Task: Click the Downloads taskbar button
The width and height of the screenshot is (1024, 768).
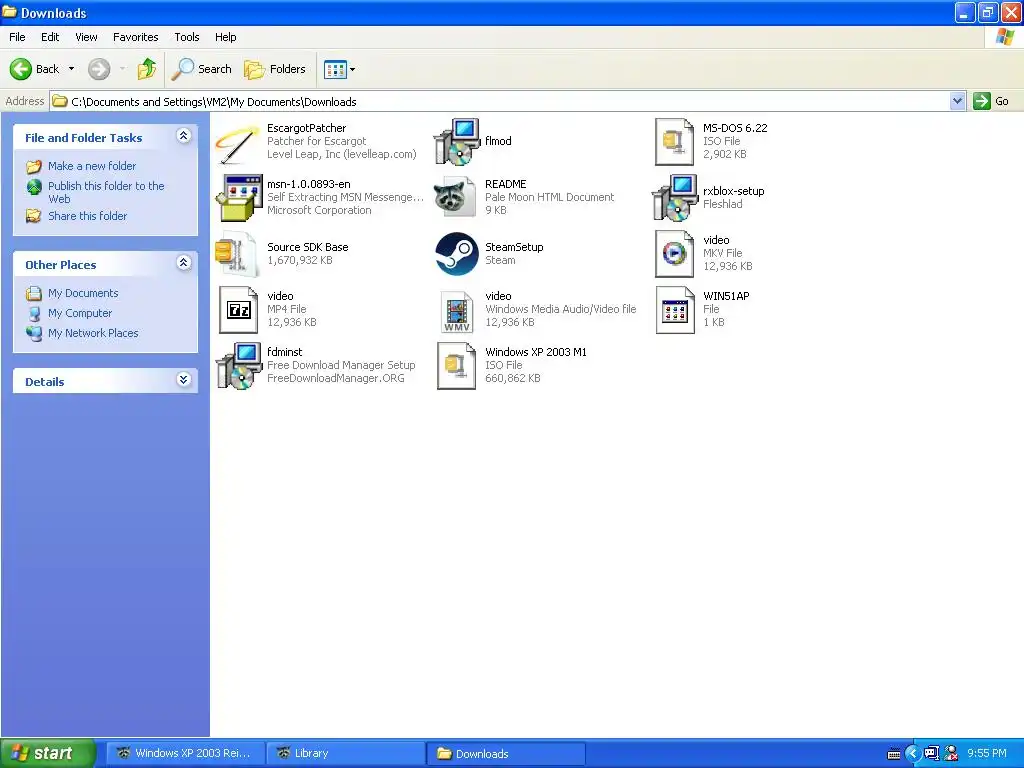Action: click(507, 753)
